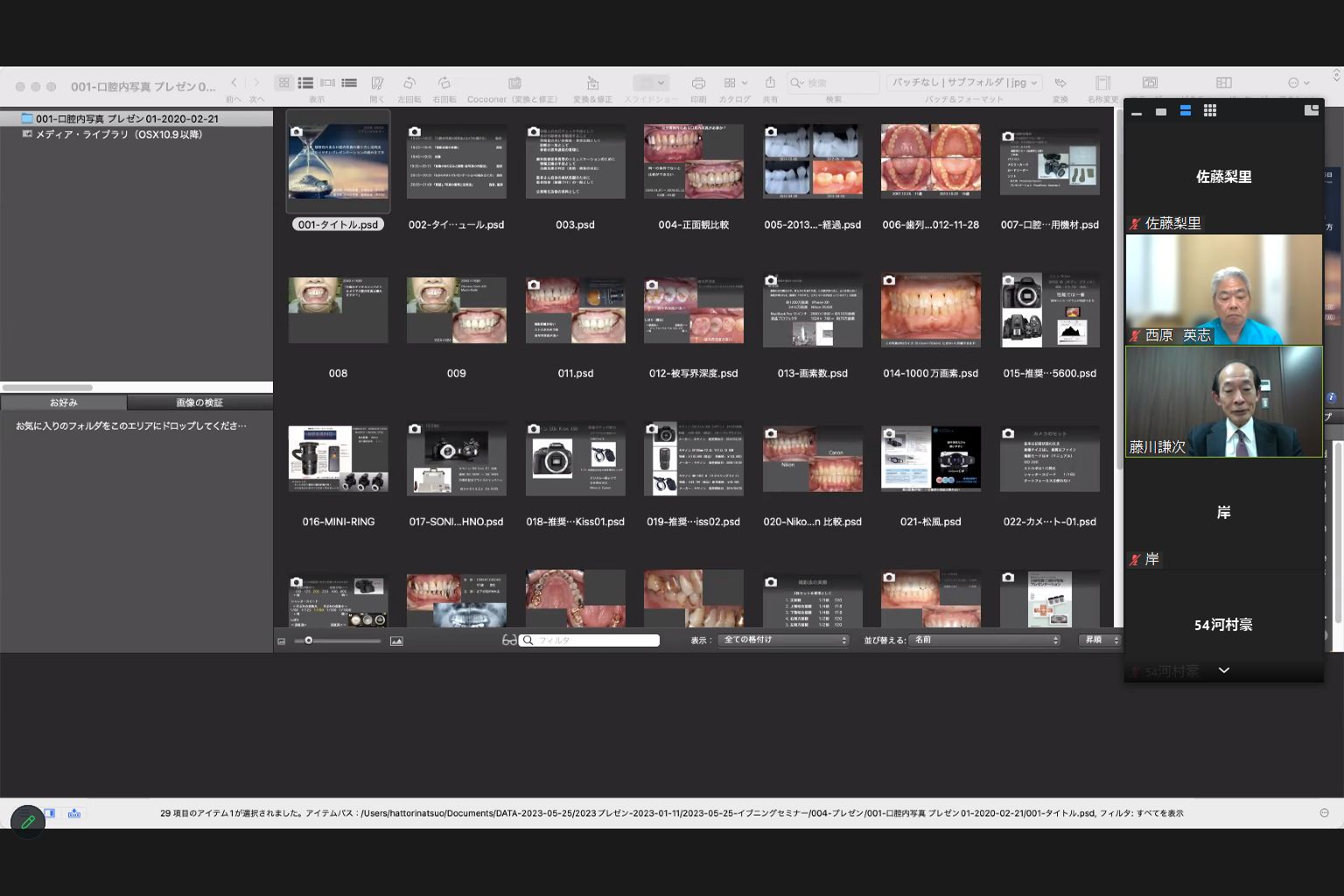The height and width of the screenshot is (896, 1344).
Task: Select the お好み tab
Action: (x=64, y=402)
